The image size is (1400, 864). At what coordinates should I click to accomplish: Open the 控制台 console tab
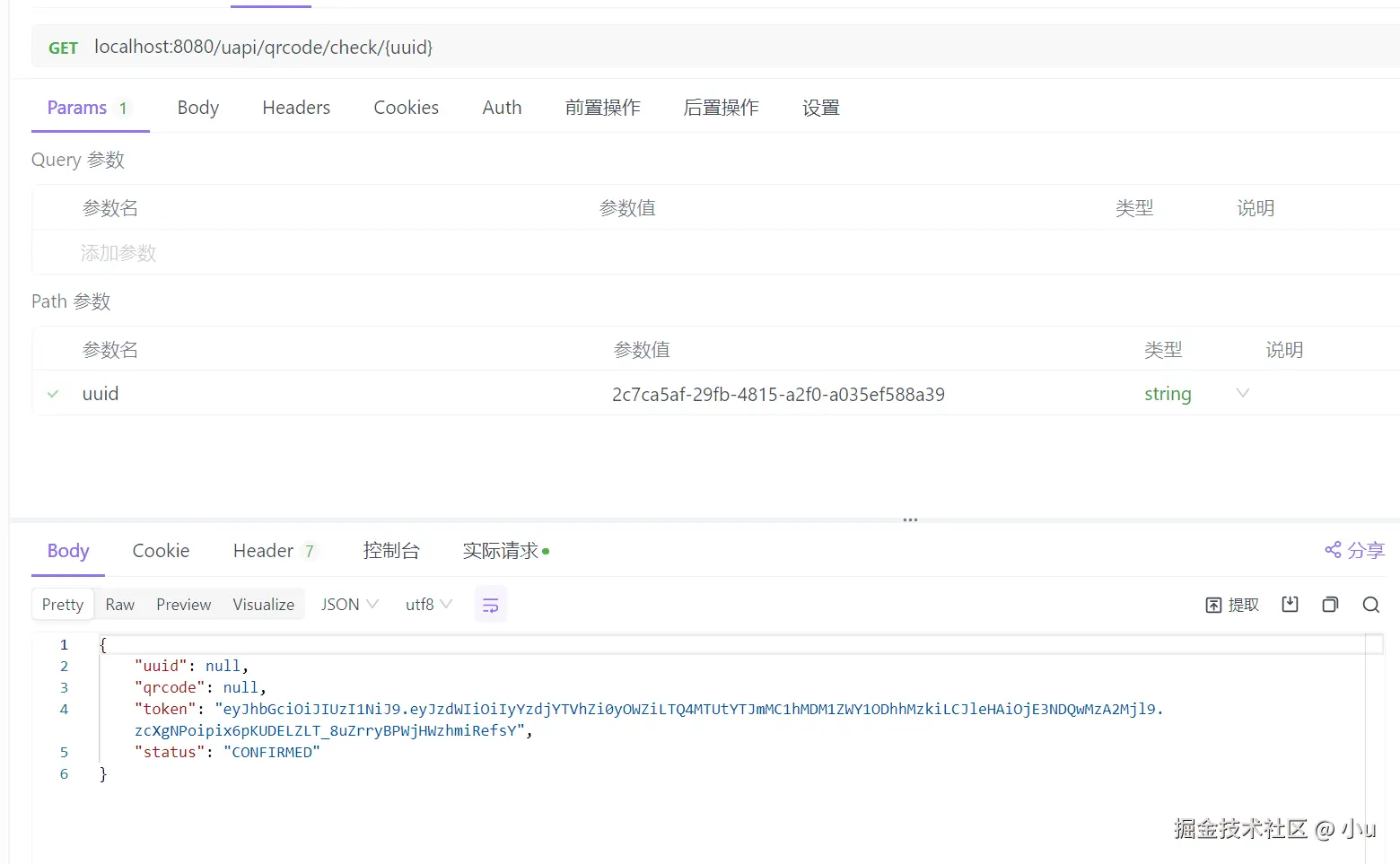(x=391, y=550)
